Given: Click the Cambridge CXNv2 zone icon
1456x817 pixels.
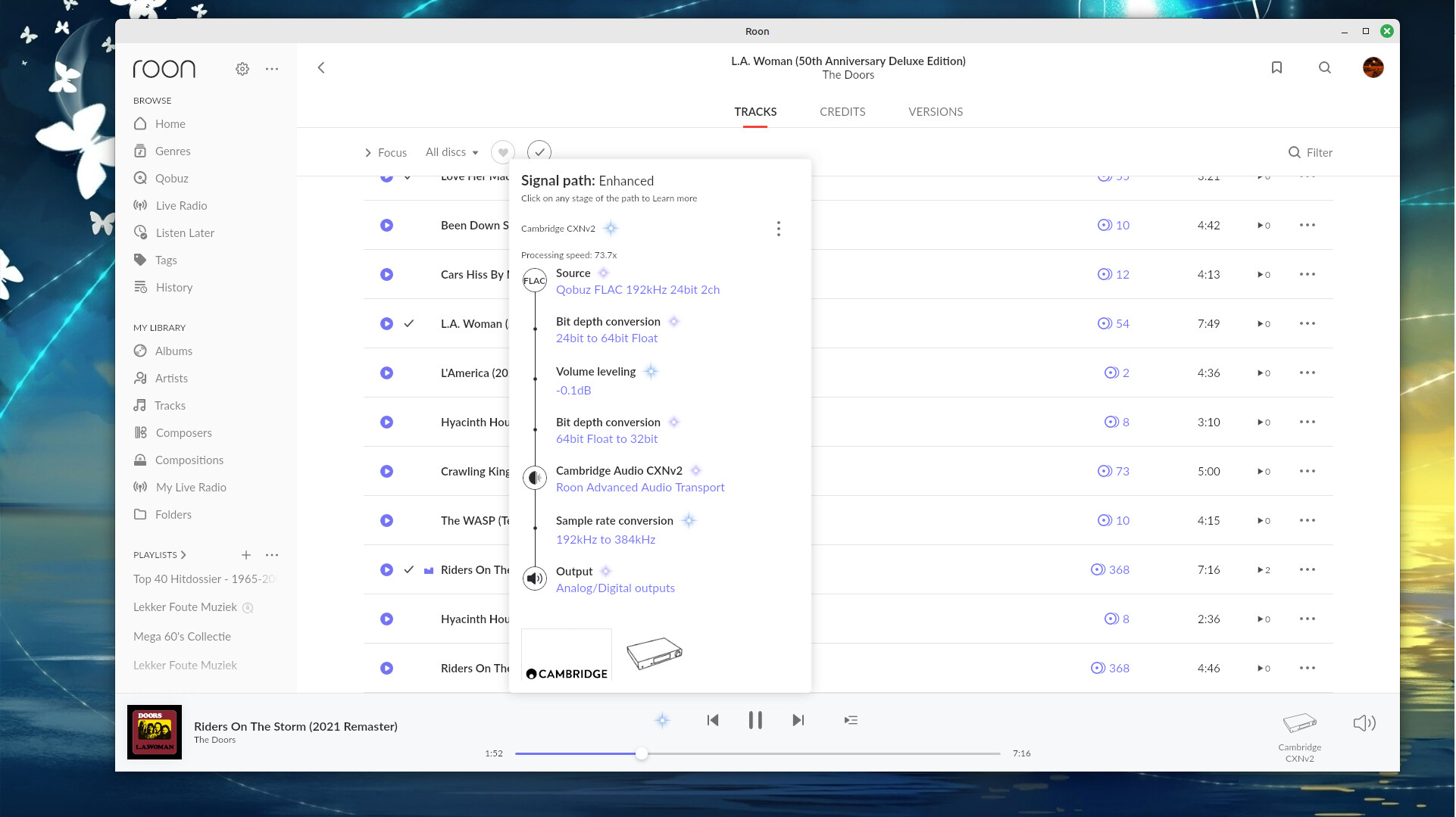Looking at the screenshot, I should point(1299,724).
